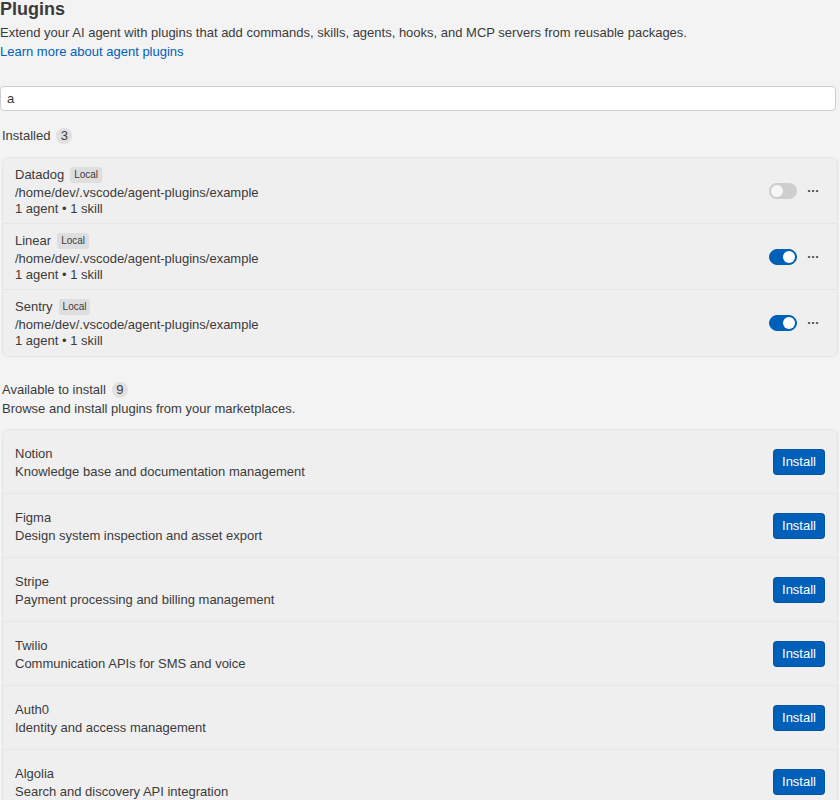Select the Datadog plugin name
Screen dimensions: 840x800
(39, 175)
